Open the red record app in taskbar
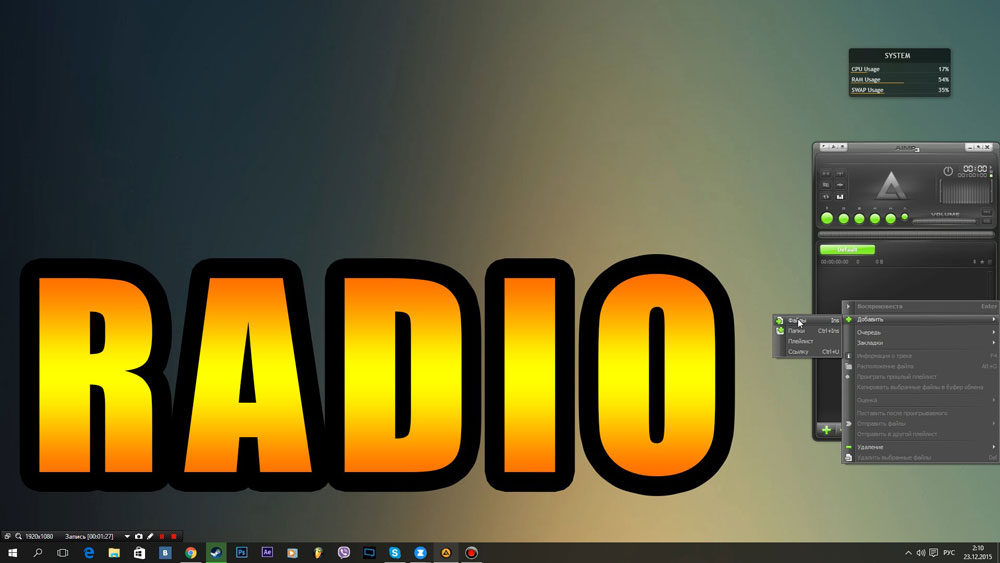Image resolution: width=1000 pixels, height=563 pixels. click(471, 553)
